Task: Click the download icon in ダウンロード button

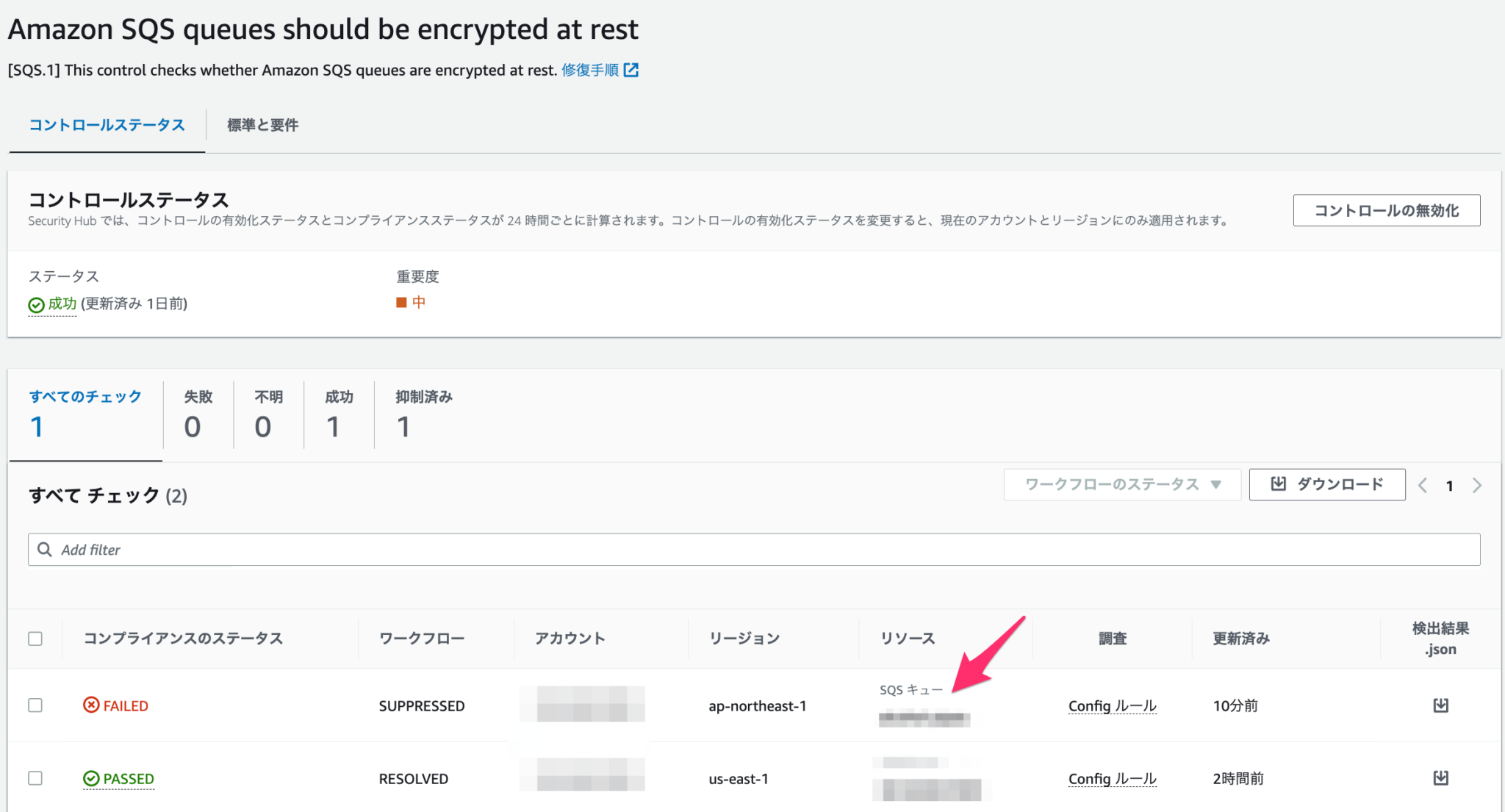Action: 1278,484
